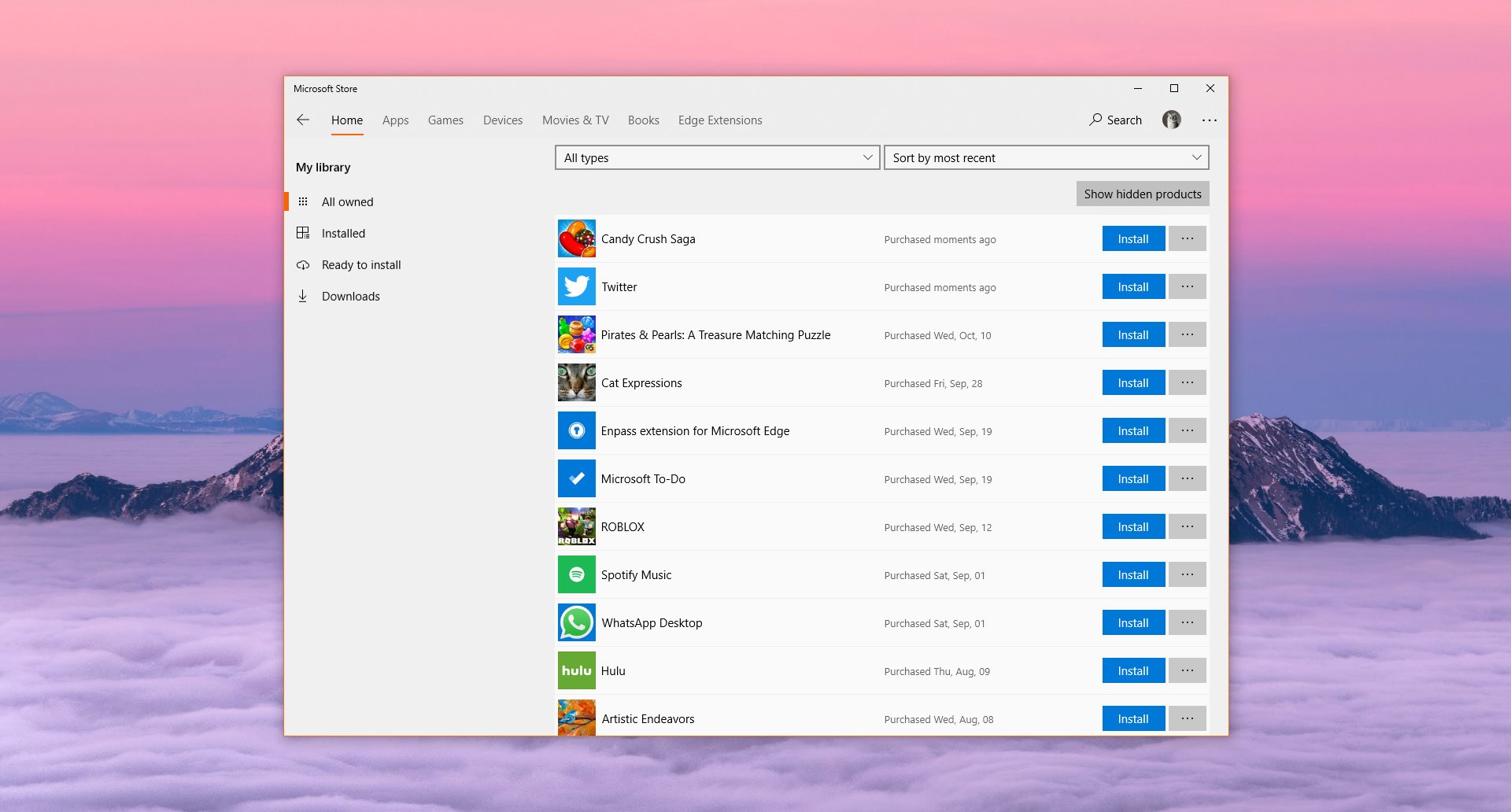
Task: Open the Twitter app icon
Action: pyautogui.click(x=577, y=286)
